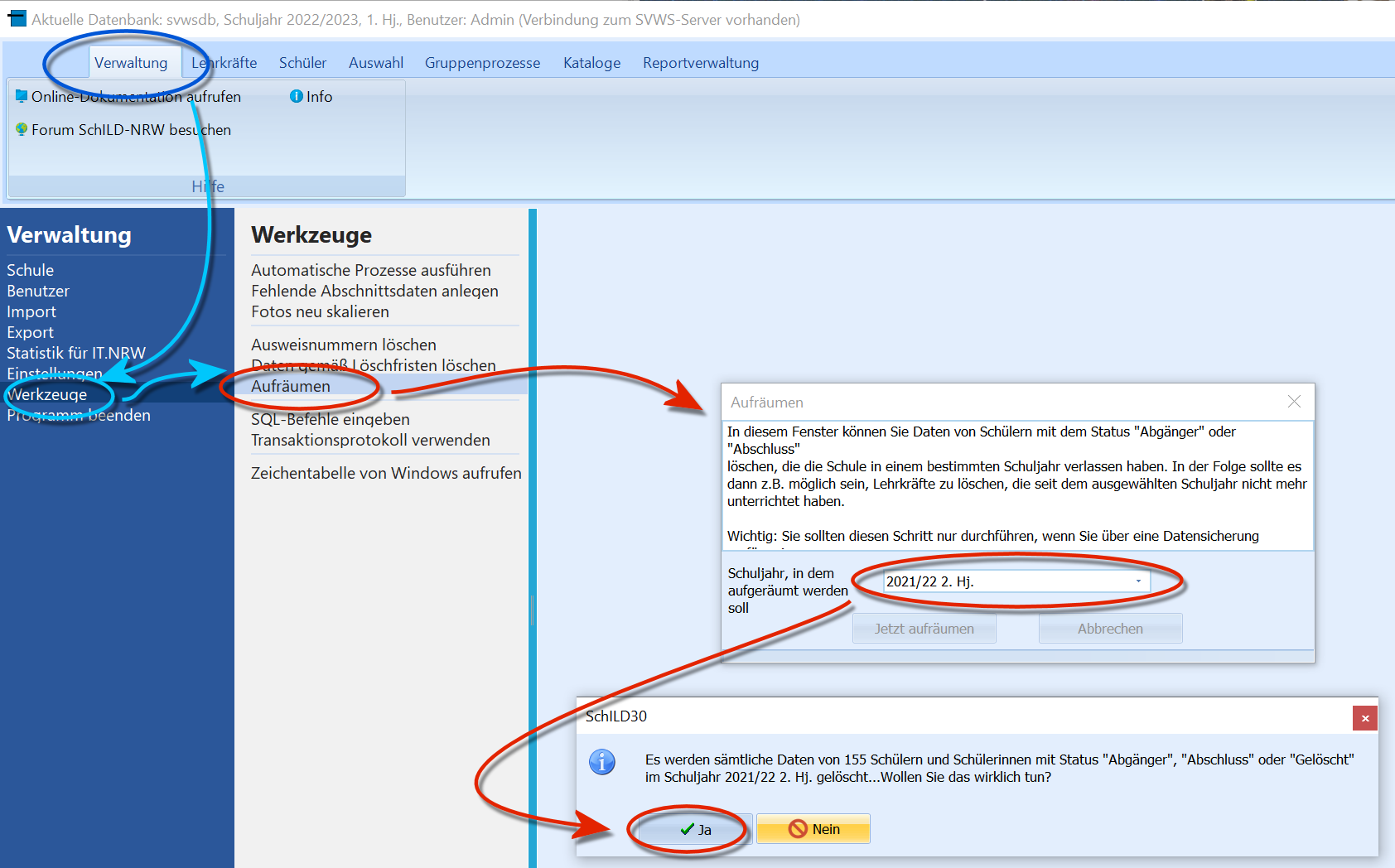
Task: Decline deletion with the Nein button
Action: (813, 829)
